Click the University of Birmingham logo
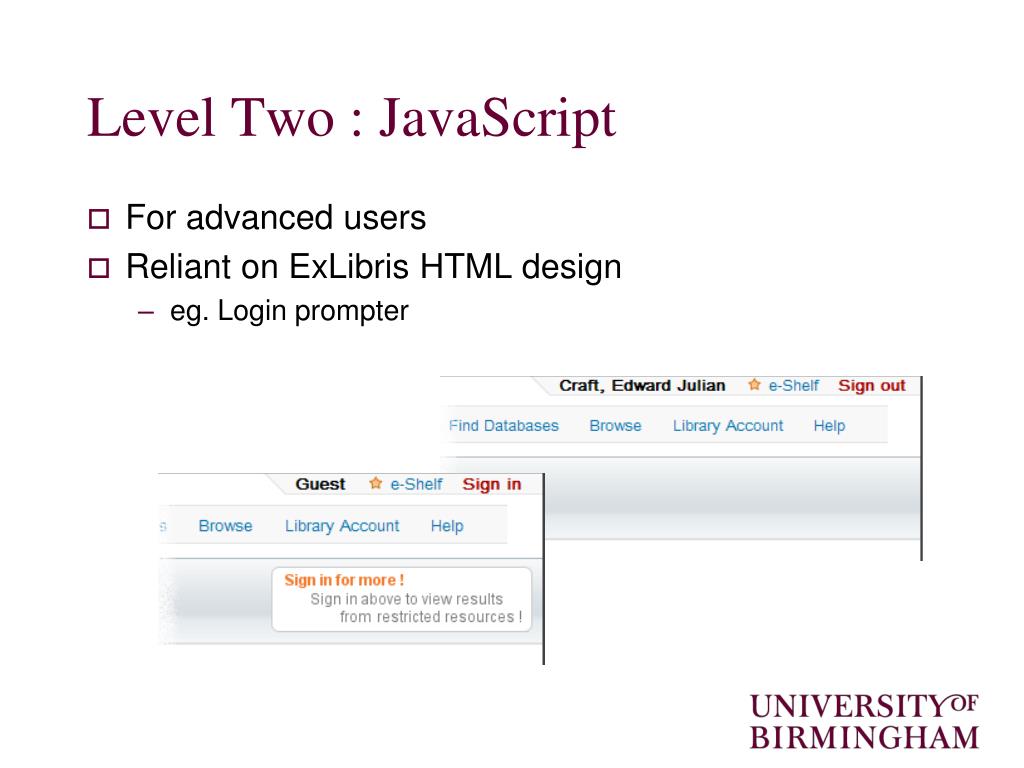The height and width of the screenshot is (768, 1024). click(864, 722)
